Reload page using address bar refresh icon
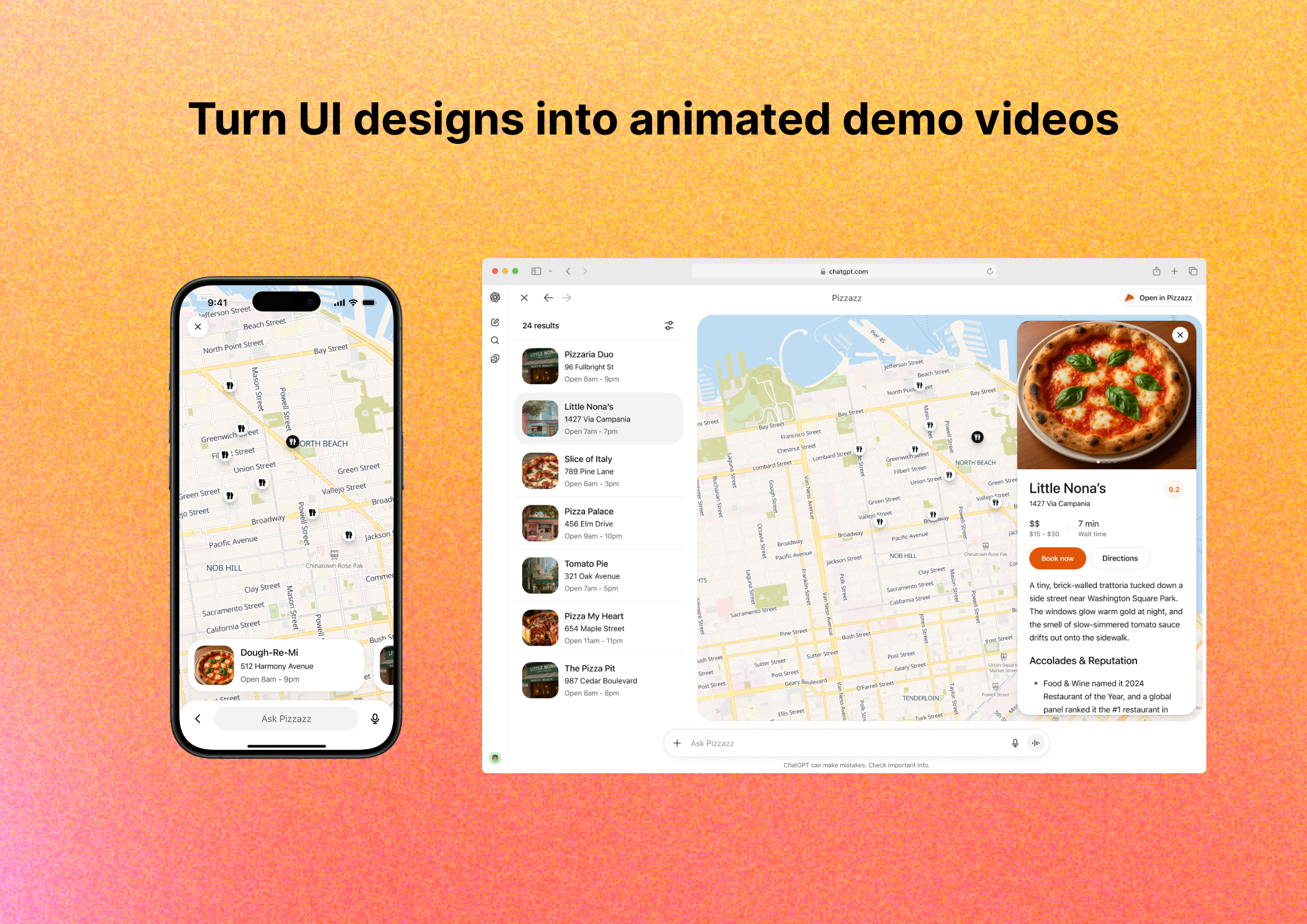The height and width of the screenshot is (924, 1307). (x=990, y=271)
